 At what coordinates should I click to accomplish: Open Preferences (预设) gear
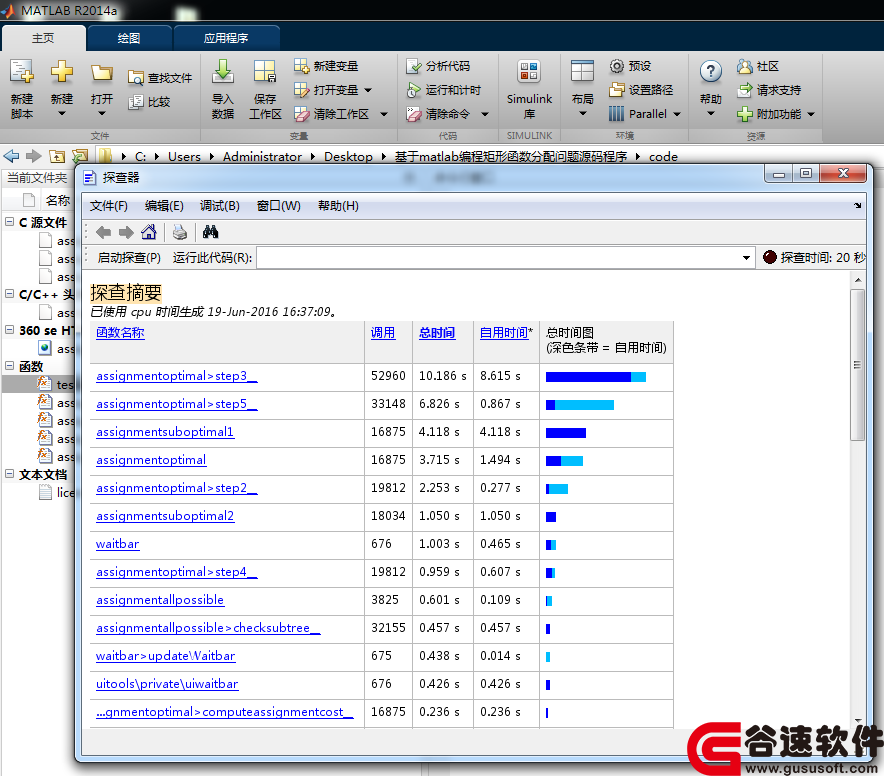point(630,66)
